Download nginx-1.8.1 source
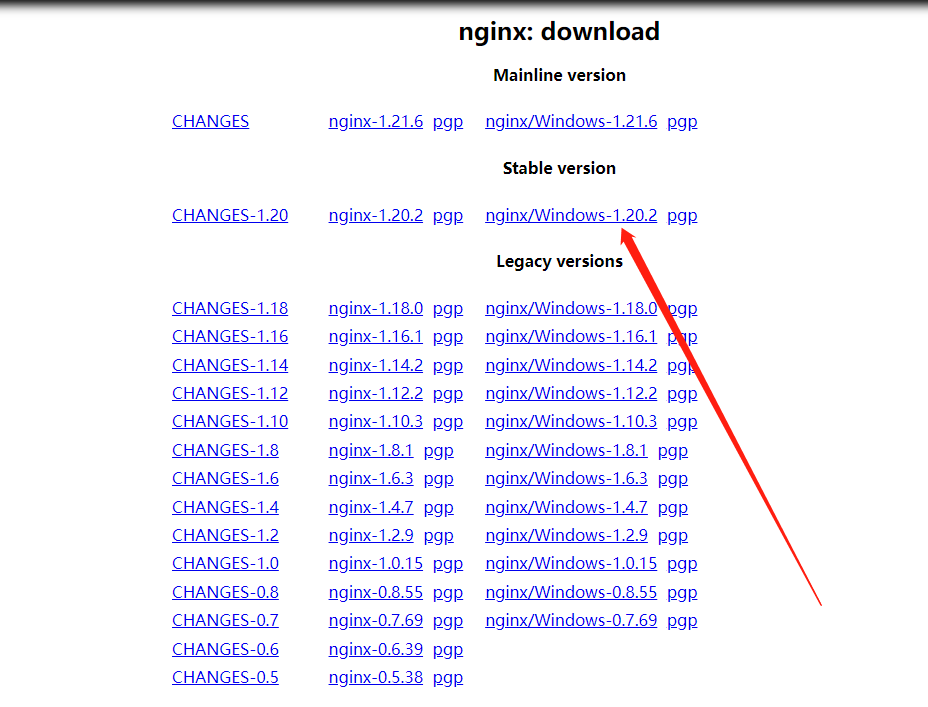Viewport: 928px width, 707px height. 371,450
